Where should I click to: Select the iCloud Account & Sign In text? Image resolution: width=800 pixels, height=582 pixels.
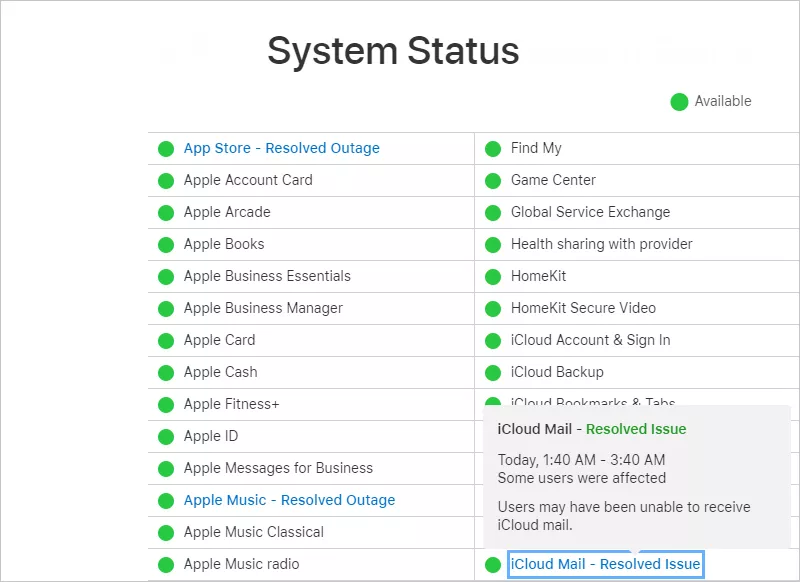(590, 340)
